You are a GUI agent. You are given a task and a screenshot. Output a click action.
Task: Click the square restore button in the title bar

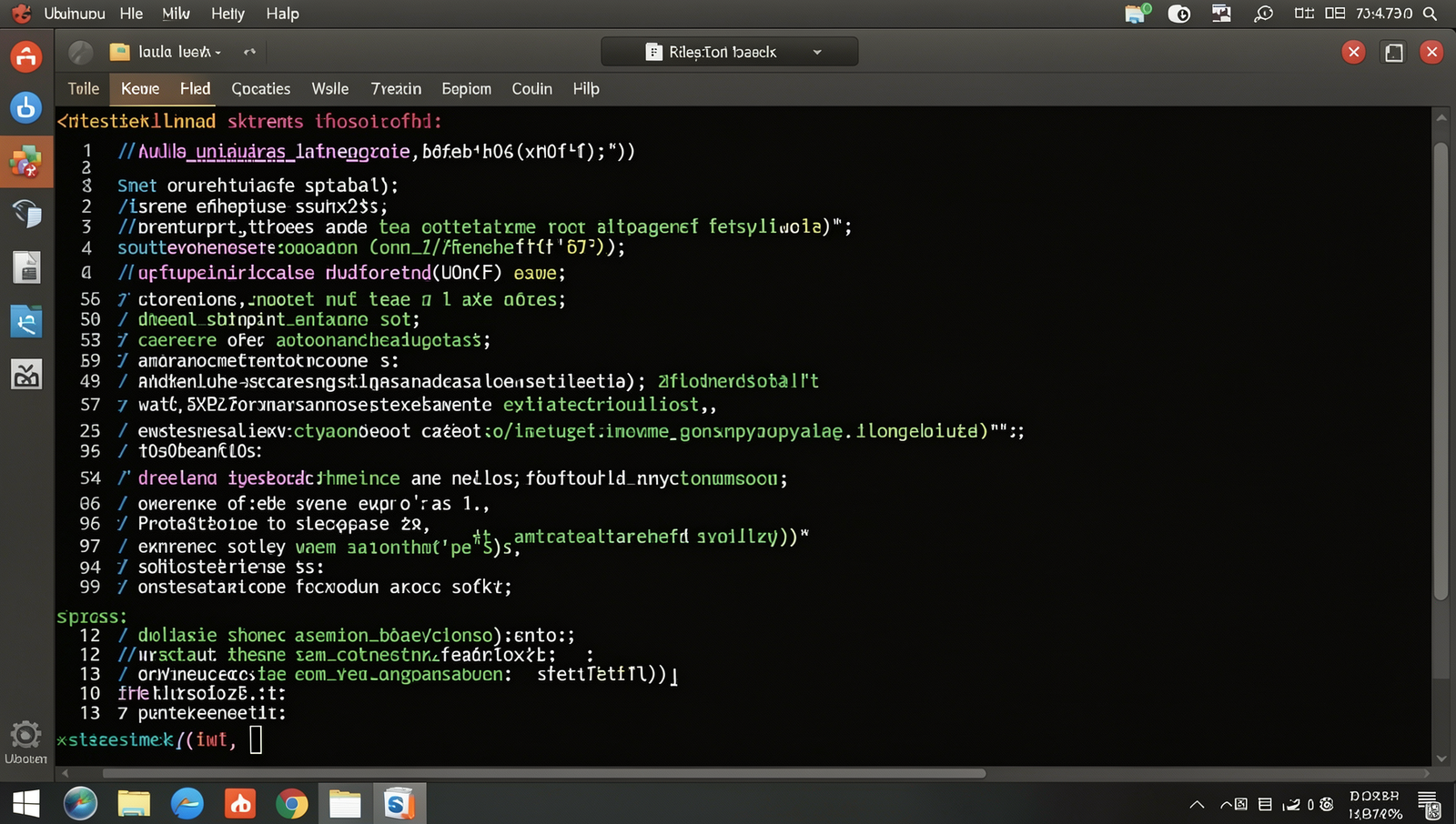point(1393,52)
